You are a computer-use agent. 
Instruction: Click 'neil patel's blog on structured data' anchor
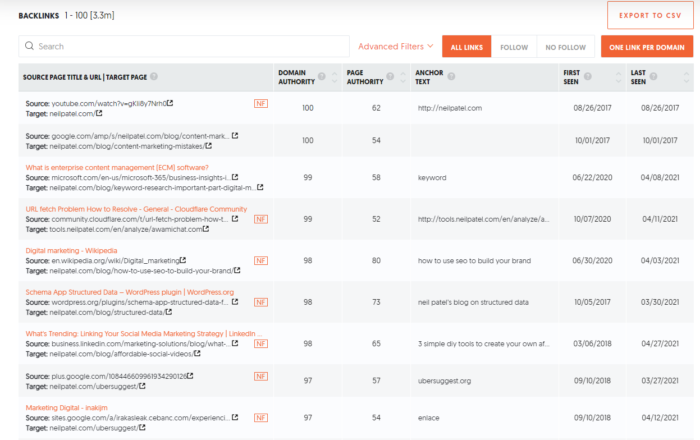click(x=473, y=302)
